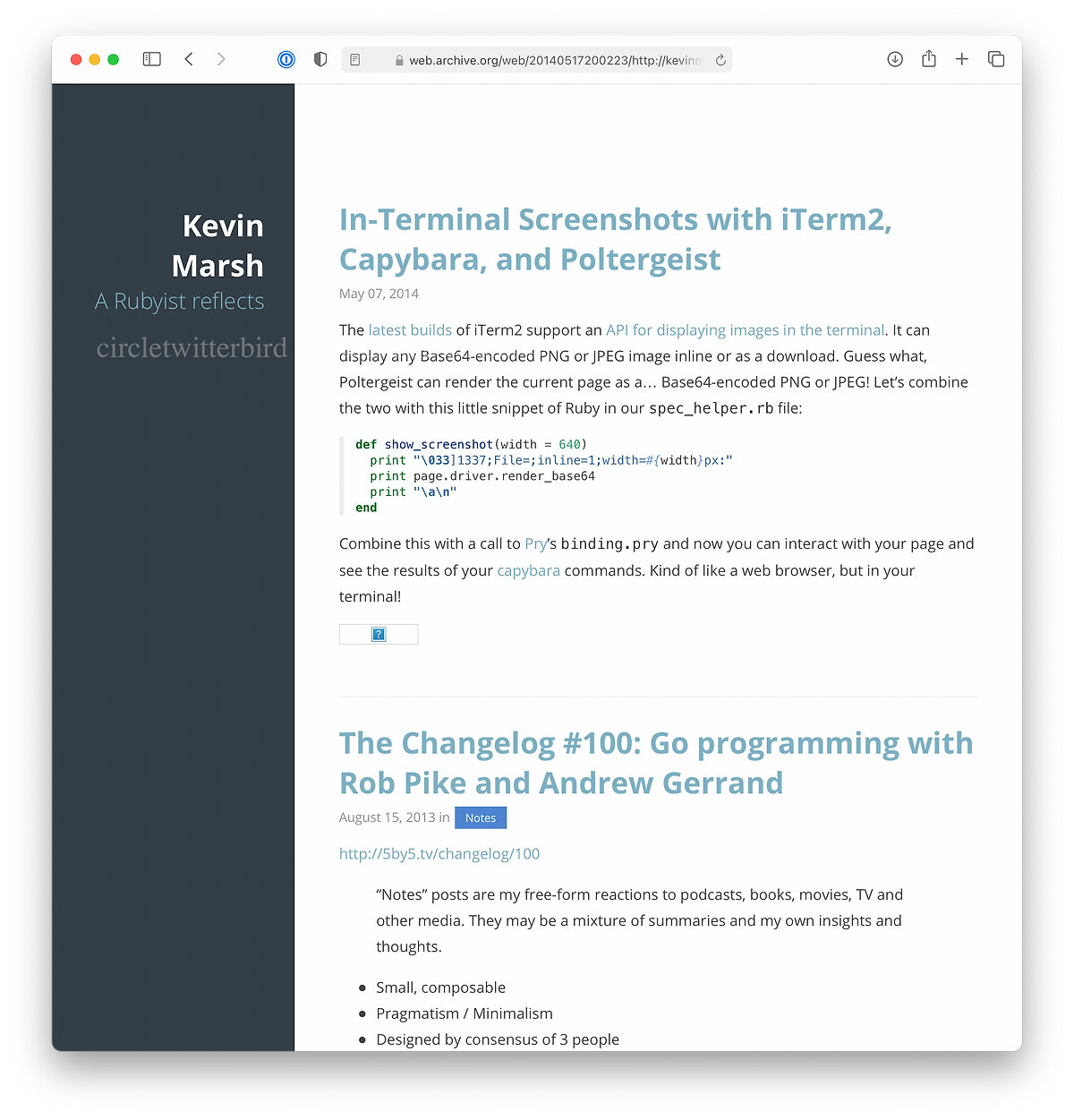Click 'Designed by consensus of 3 people' bullet
The height and width of the screenshot is (1120, 1074).
point(498,1039)
